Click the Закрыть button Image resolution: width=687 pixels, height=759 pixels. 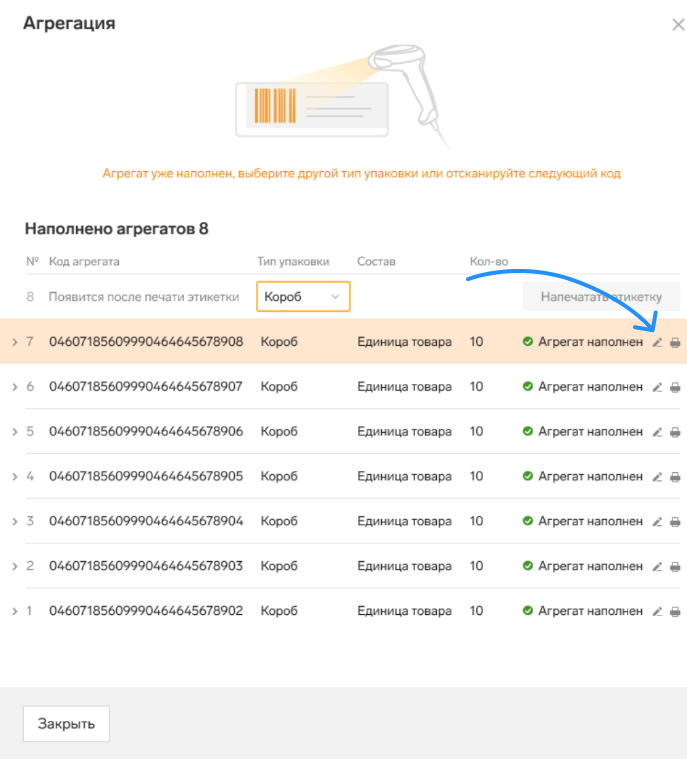[66, 724]
